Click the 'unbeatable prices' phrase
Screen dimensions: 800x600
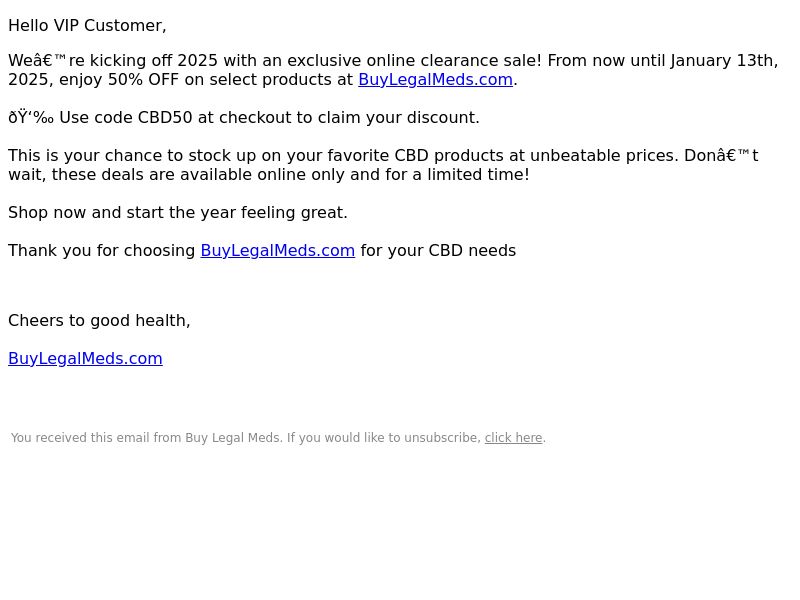[605, 155]
